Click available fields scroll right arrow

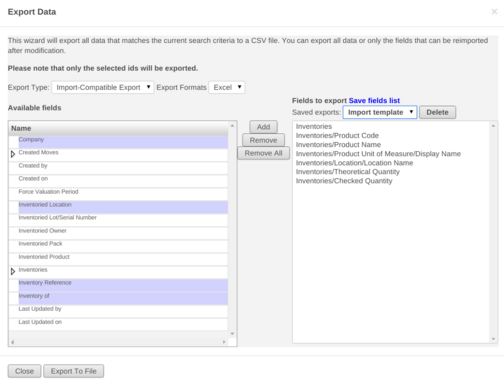click(224, 342)
